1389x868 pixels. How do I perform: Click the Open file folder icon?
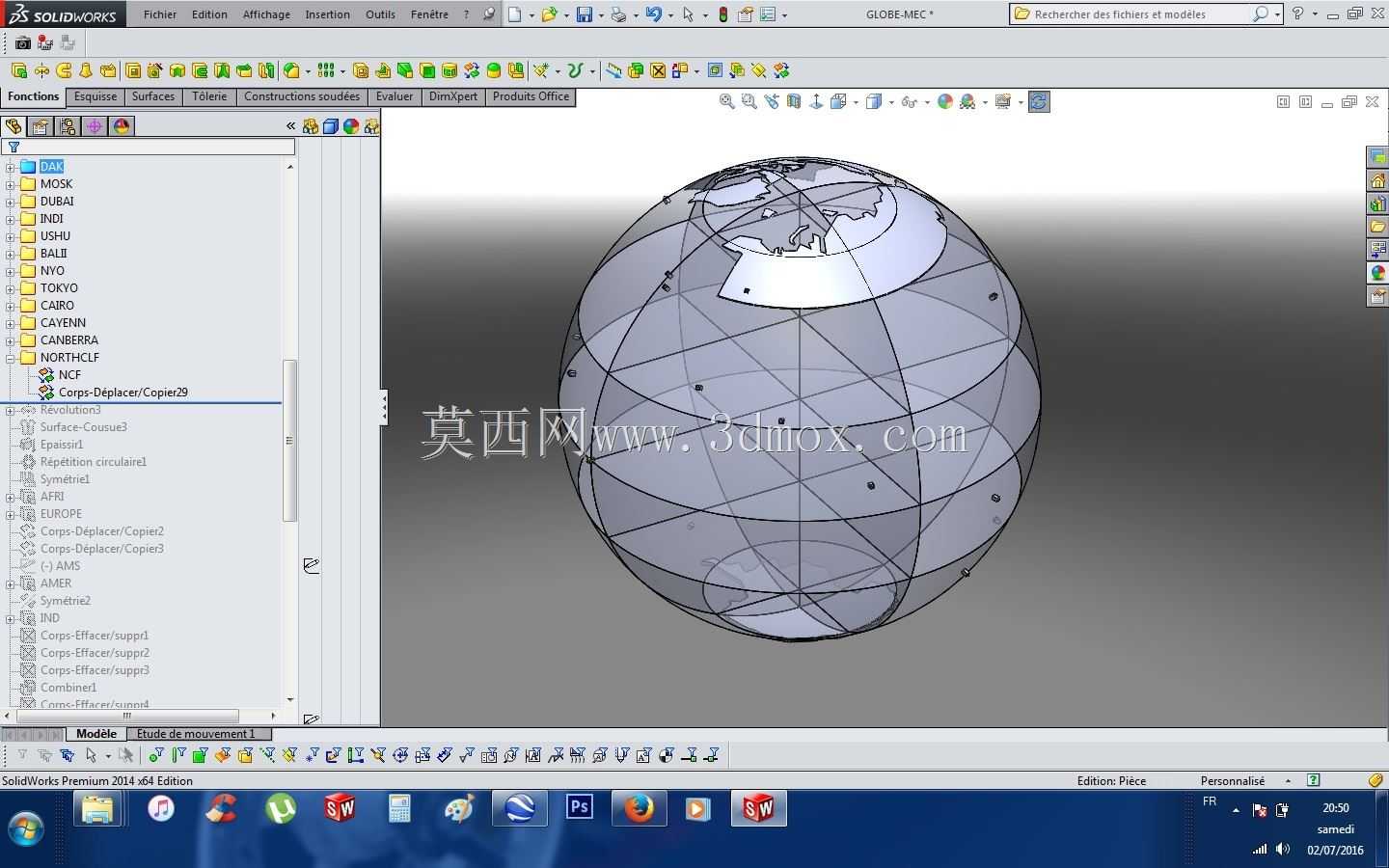pos(549,14)
